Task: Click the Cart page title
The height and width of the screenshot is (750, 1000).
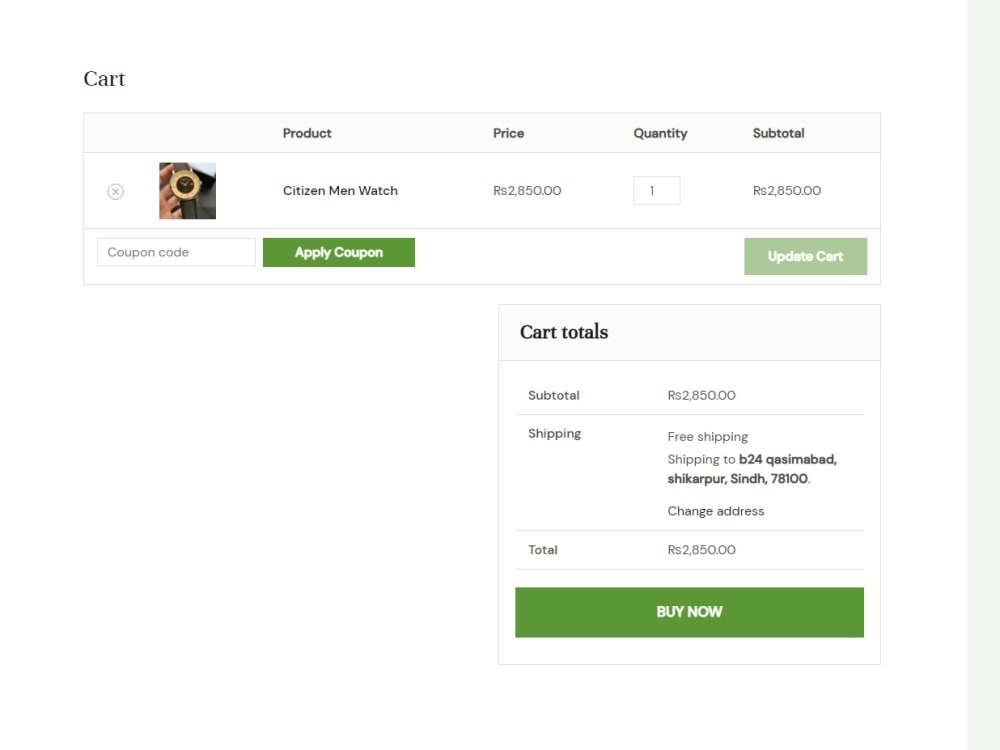Action: (x=104, y=79)
